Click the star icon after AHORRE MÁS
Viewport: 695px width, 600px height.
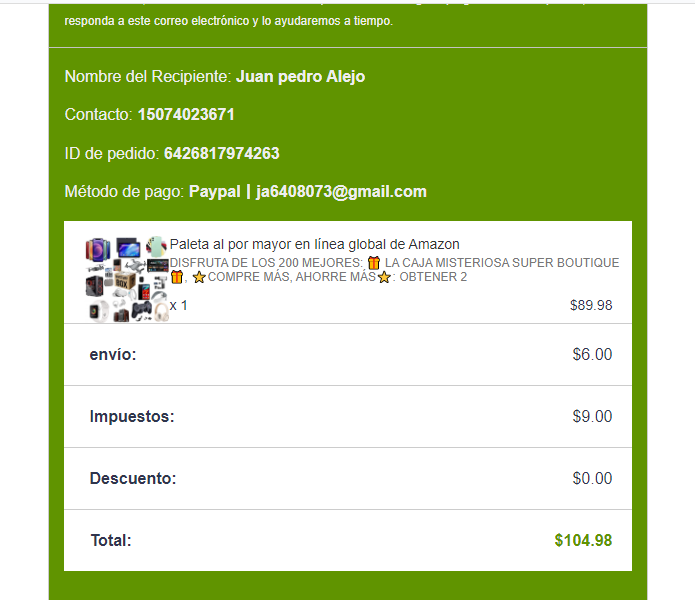pyautogui.click(x=384, y=277)
